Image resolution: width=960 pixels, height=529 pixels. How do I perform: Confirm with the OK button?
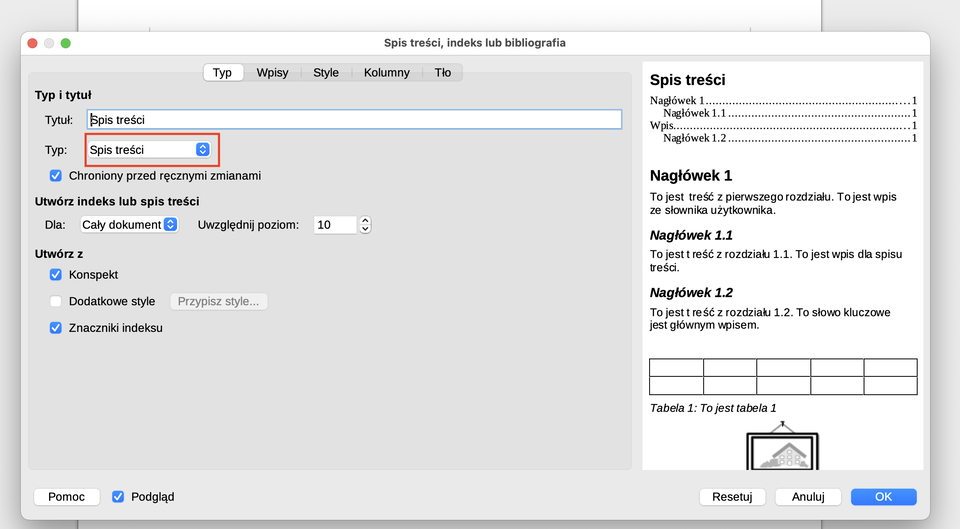[883, 497]
